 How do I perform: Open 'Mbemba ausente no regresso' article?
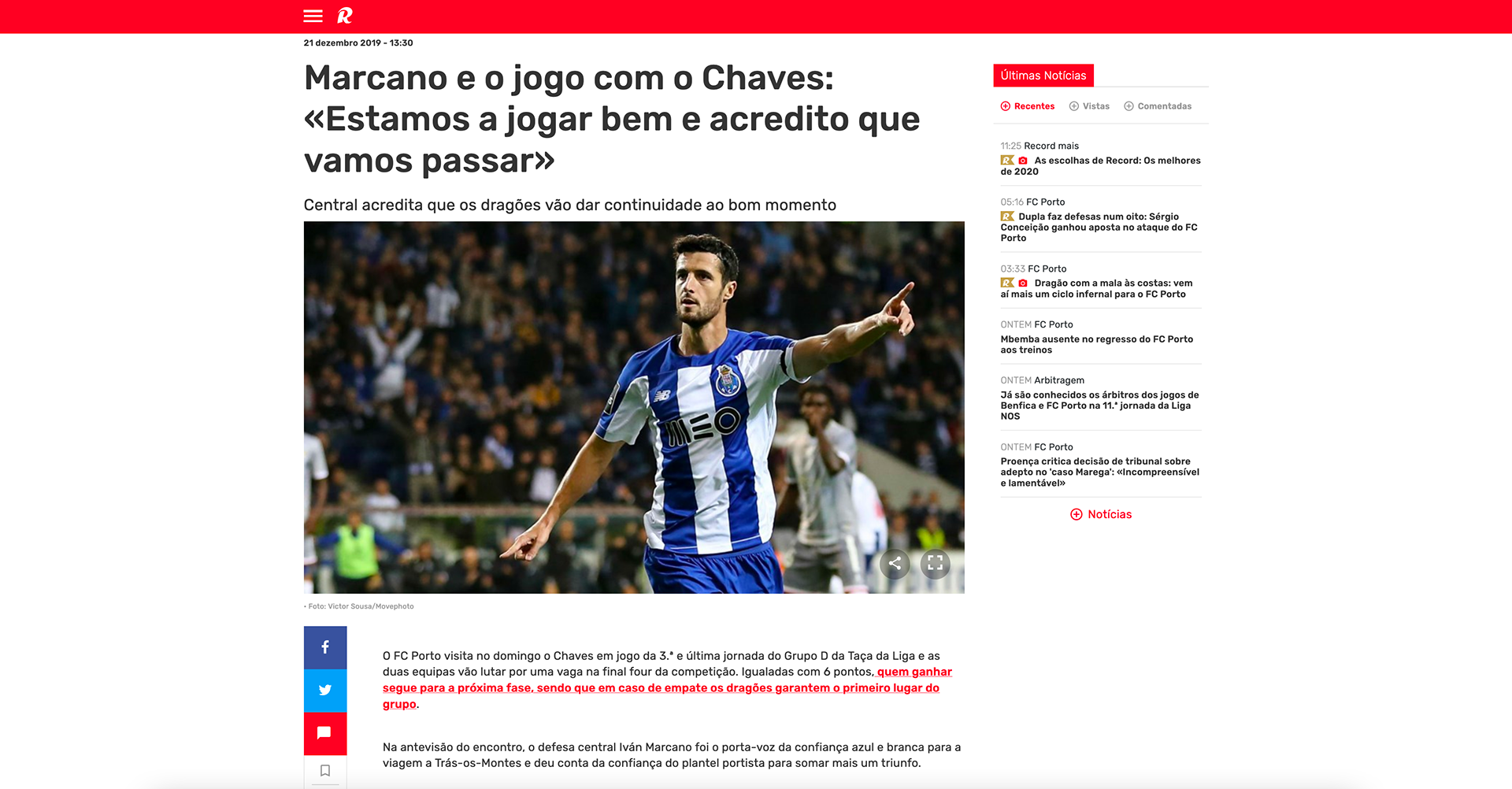coord(1097,345)
